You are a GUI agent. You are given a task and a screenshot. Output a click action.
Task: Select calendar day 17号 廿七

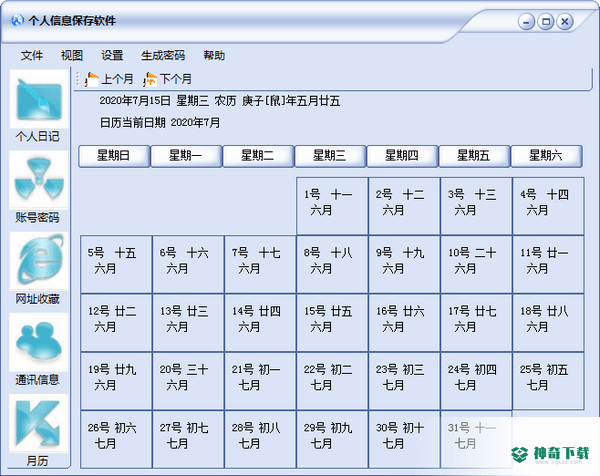(476, 323)
